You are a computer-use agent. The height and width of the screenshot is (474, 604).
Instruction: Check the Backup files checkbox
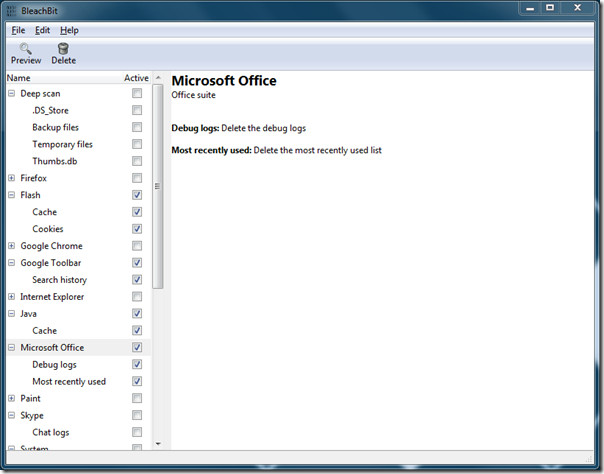pos(137,127)
